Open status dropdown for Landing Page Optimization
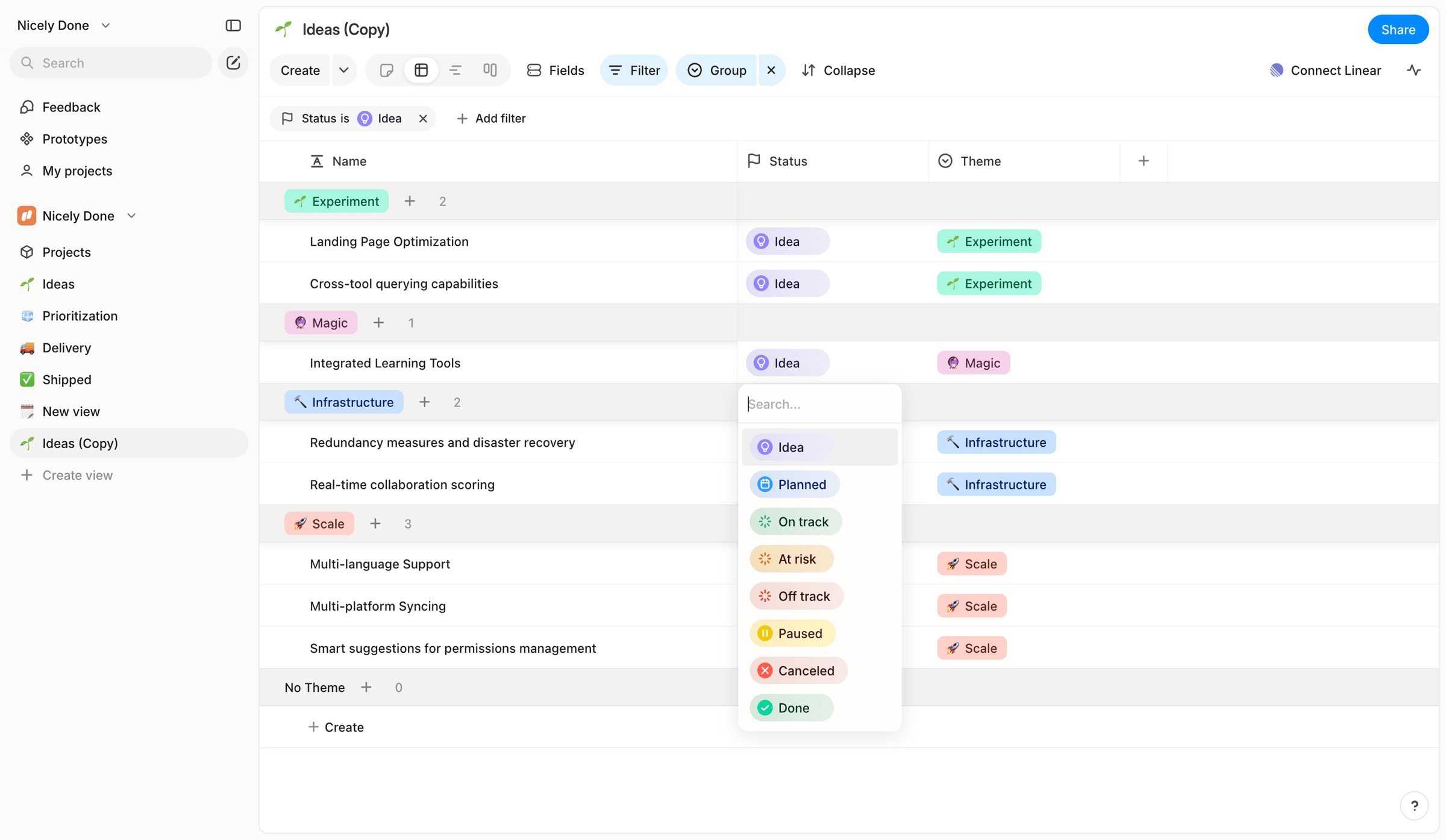1446x840 pixels. (x=787, y=241)
